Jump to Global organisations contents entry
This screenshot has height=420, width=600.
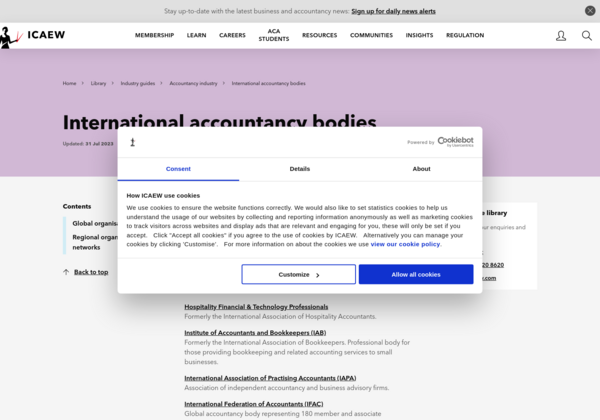pyautogui.click(x=95, y=223)
